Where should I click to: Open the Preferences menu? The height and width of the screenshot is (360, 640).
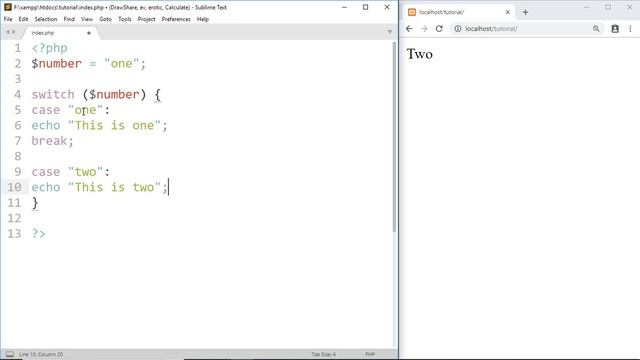(176, 19)
